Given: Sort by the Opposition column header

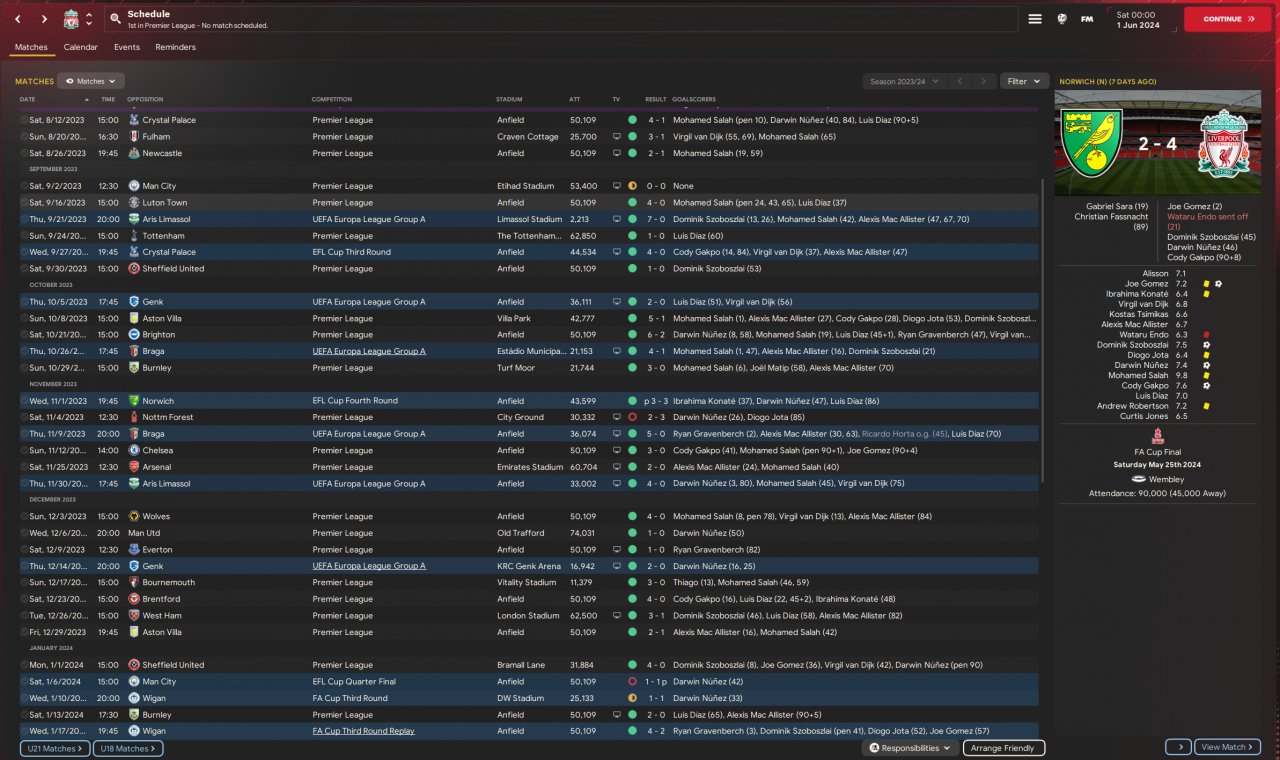Looking at the screenshot, I should tap(145, 99).
